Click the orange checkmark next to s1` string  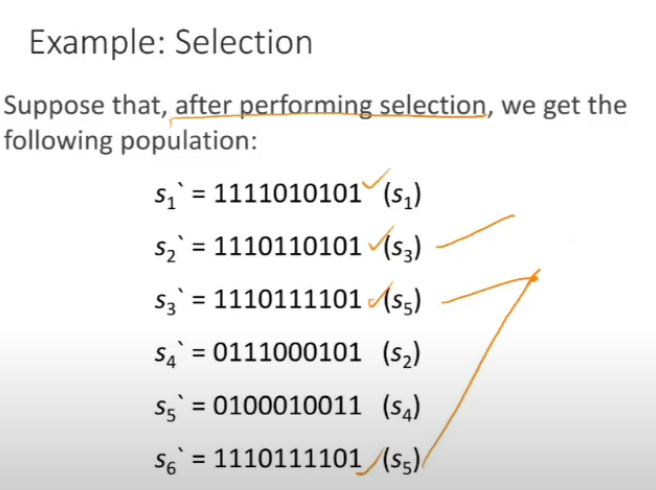click(x=376, y=179)
